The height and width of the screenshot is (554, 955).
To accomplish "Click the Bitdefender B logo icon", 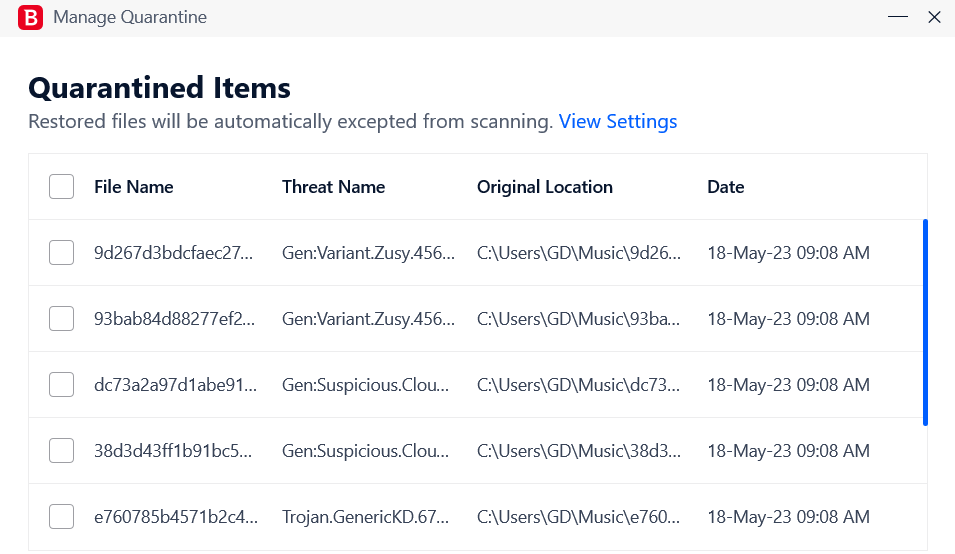I will pyautogui.click(x=30, y=17).
